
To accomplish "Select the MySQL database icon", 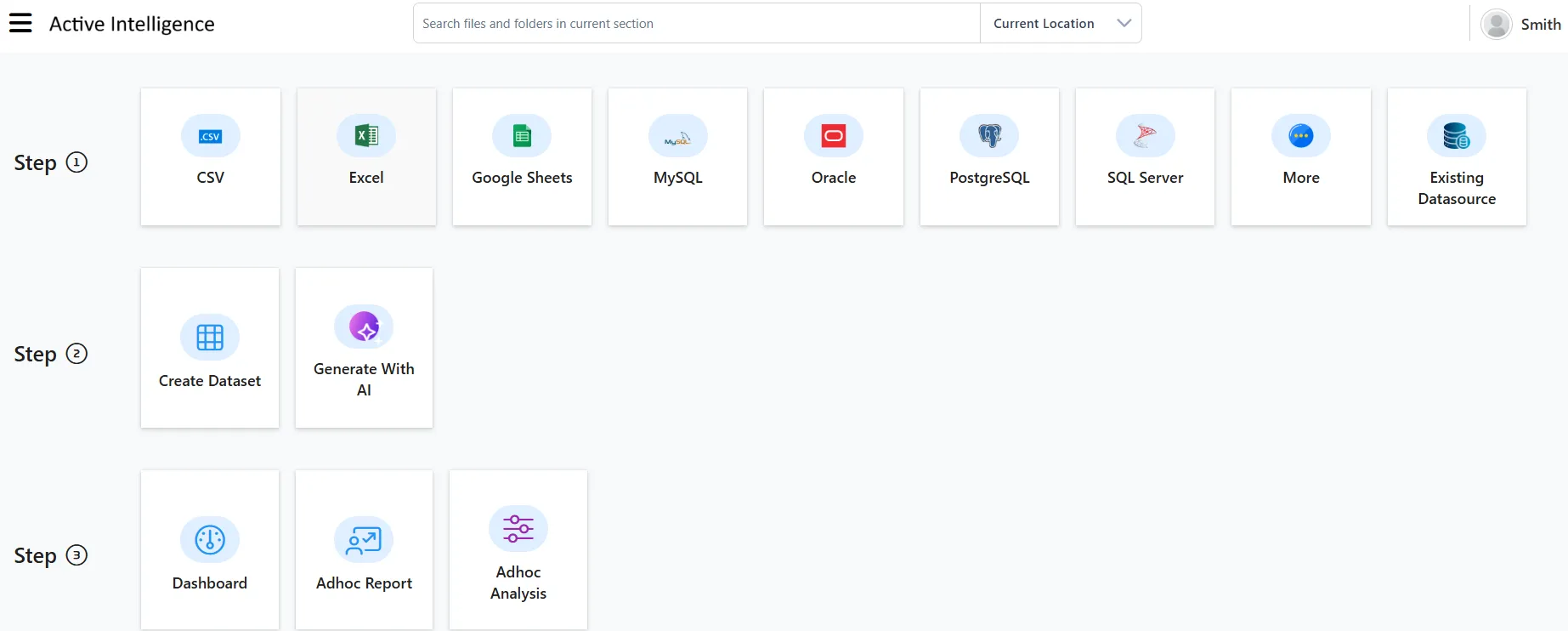I will coord(678,136).
